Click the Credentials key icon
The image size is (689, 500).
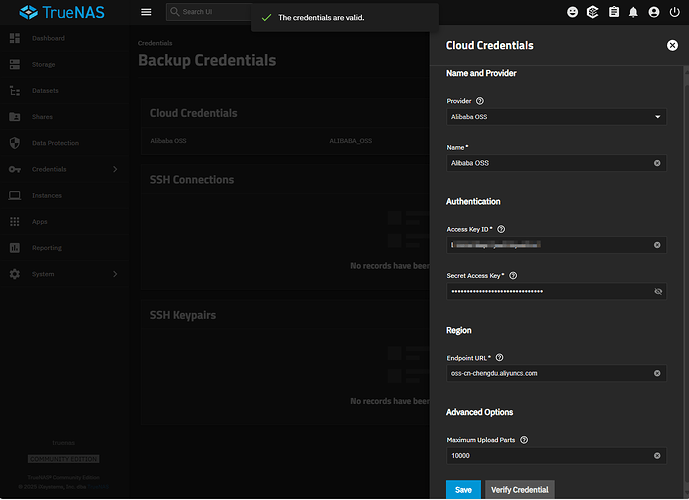coord(15,169)
